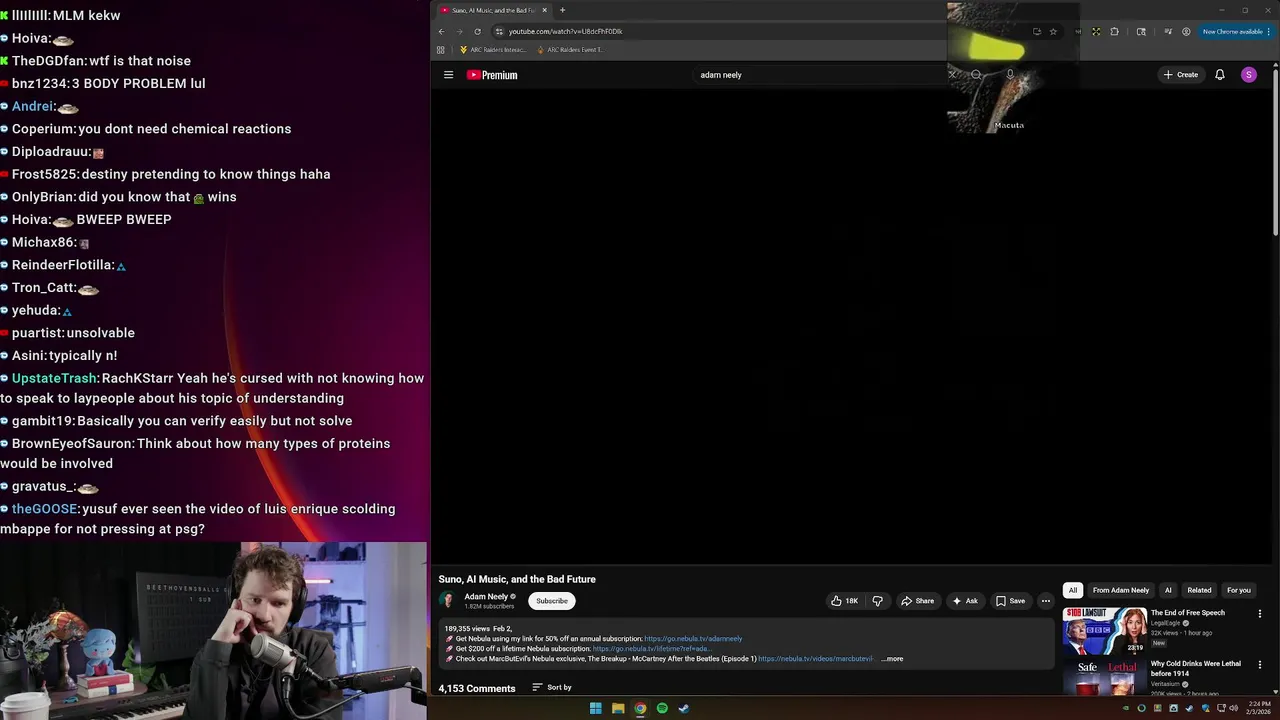The width and height of the screenshot is (1280, 720).
Task: Open the purple S account avatar
Action: coord(1248,75)
